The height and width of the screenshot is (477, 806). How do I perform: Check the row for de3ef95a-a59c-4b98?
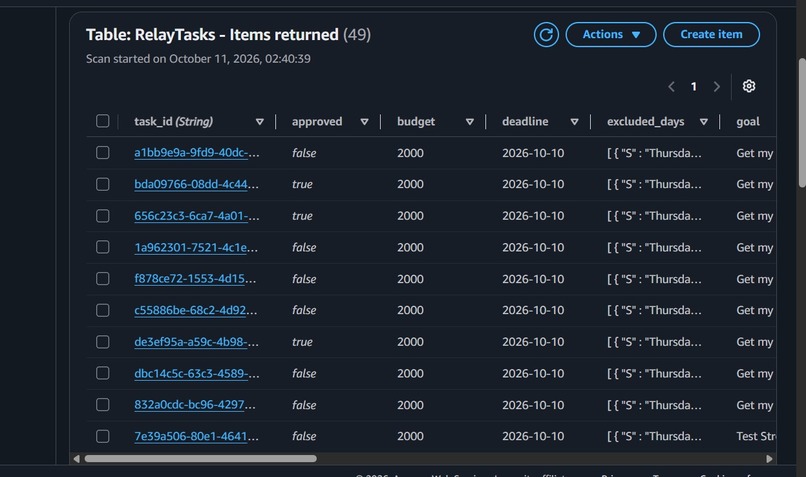[103, 342]
